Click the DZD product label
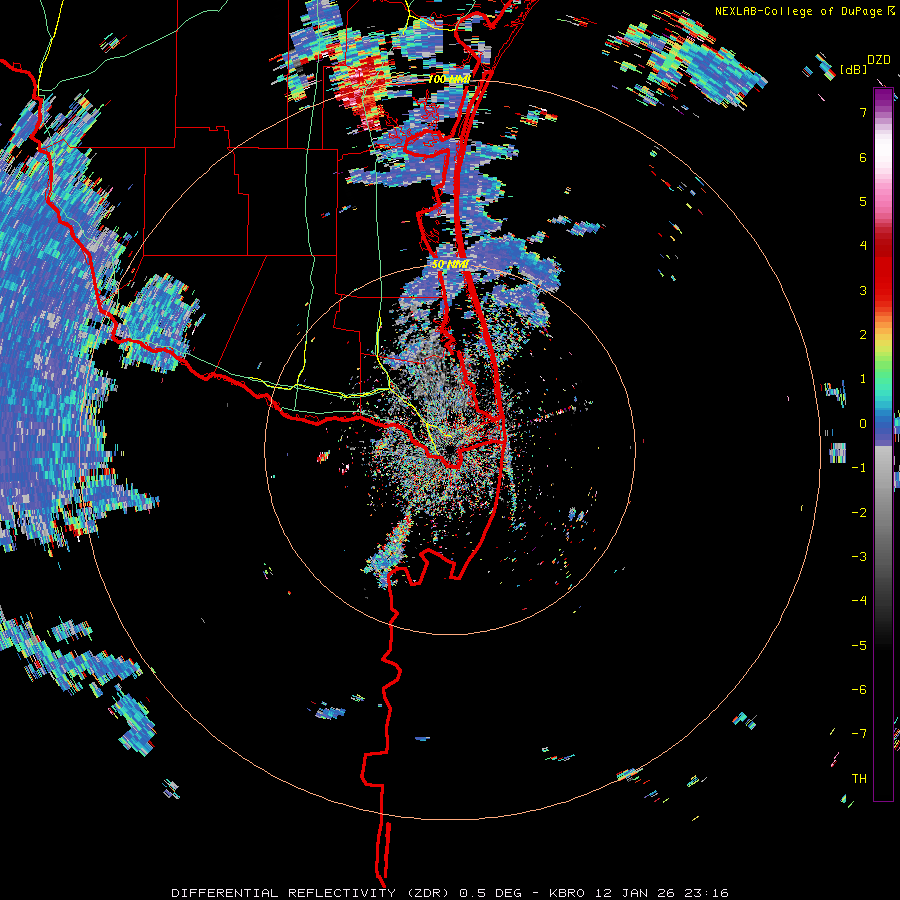The height and width of the screenshot is (900, 900). tap(879, 60)
